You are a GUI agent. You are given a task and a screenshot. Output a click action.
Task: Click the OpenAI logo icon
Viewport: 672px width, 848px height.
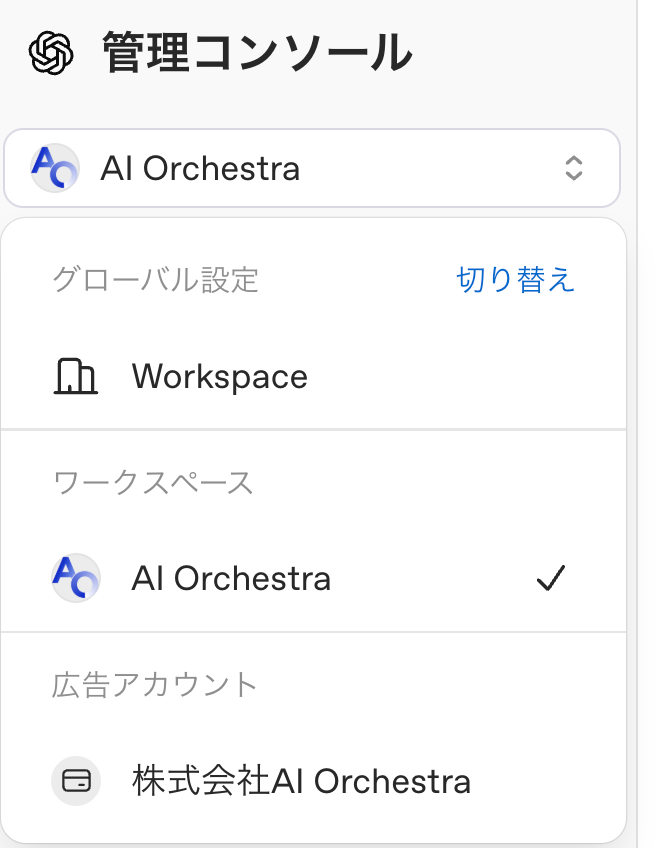click(51, 53)
